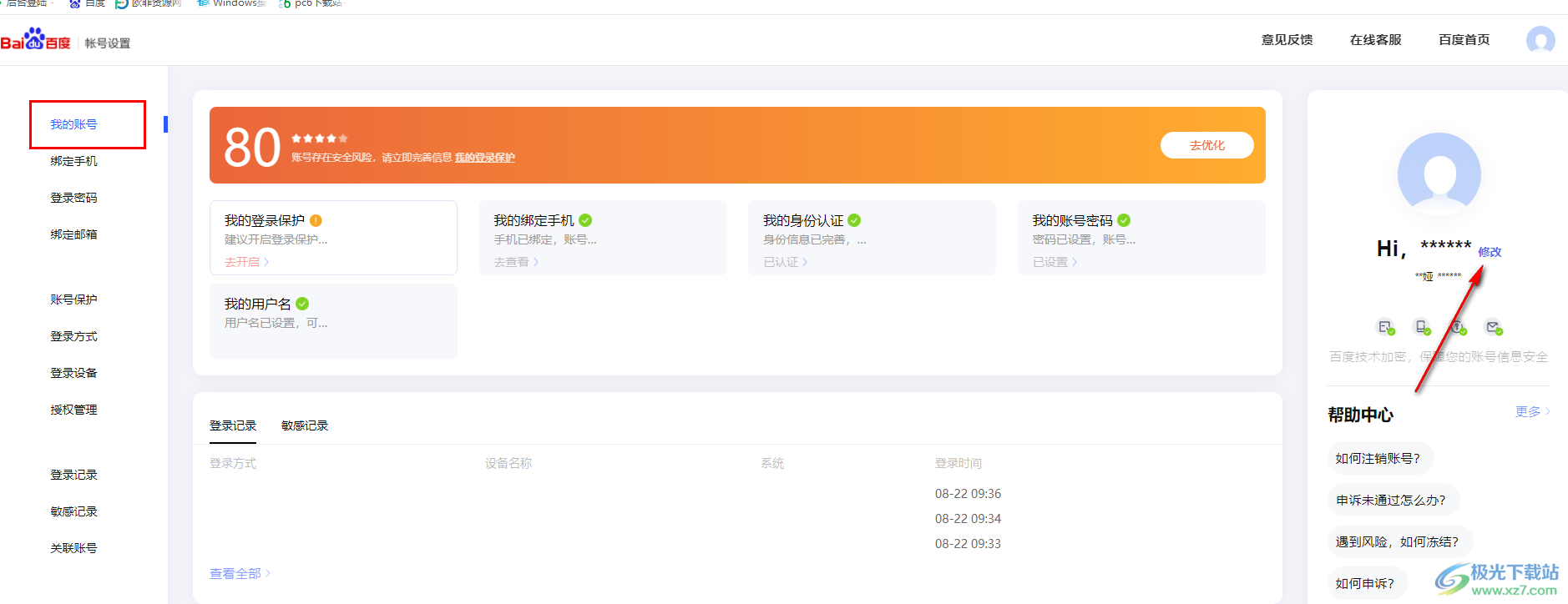Switch to the 登录记录 tab
The height and width of the screenshot is (604, 1568).
coord(233,425)
